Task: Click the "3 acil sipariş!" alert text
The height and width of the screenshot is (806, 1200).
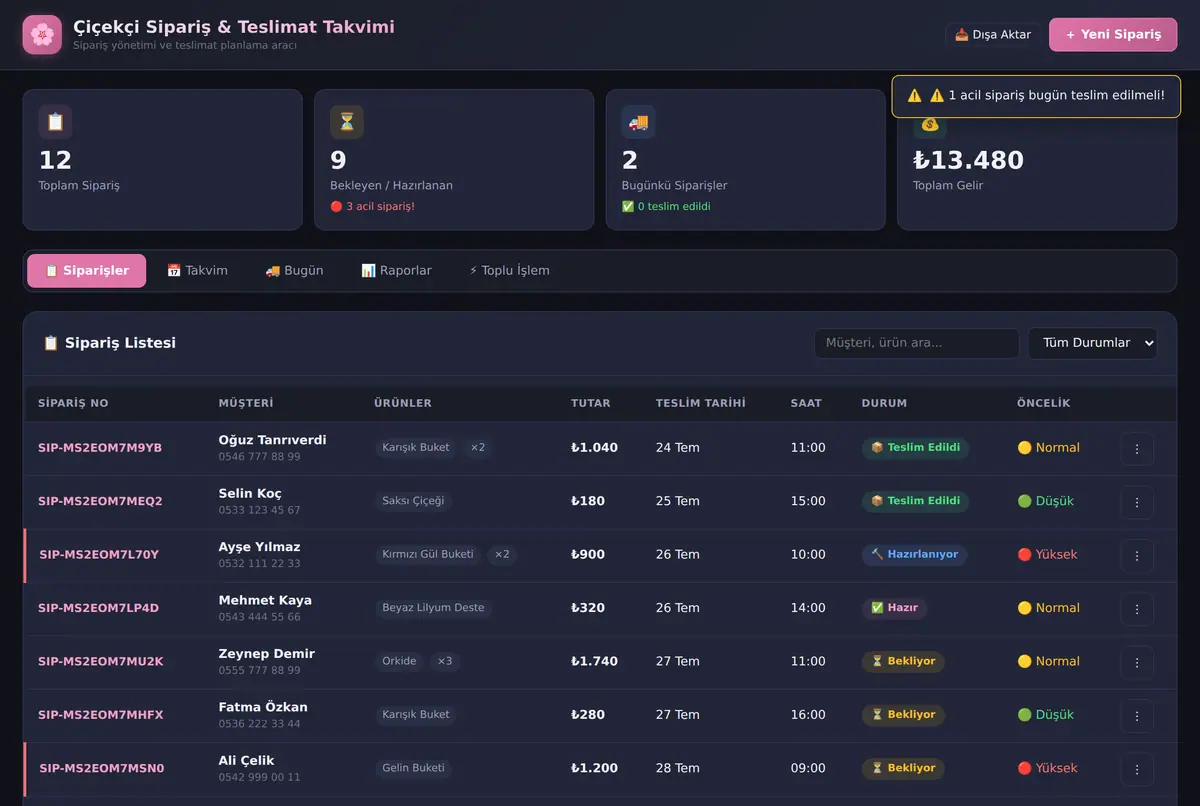Action: [372, 207]
